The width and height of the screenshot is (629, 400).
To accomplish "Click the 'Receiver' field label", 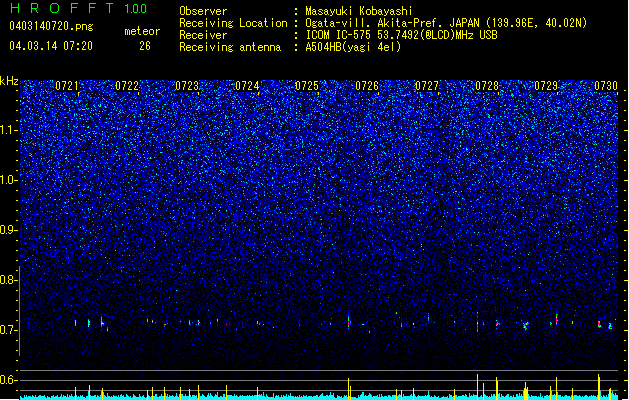I will (203, 35).
